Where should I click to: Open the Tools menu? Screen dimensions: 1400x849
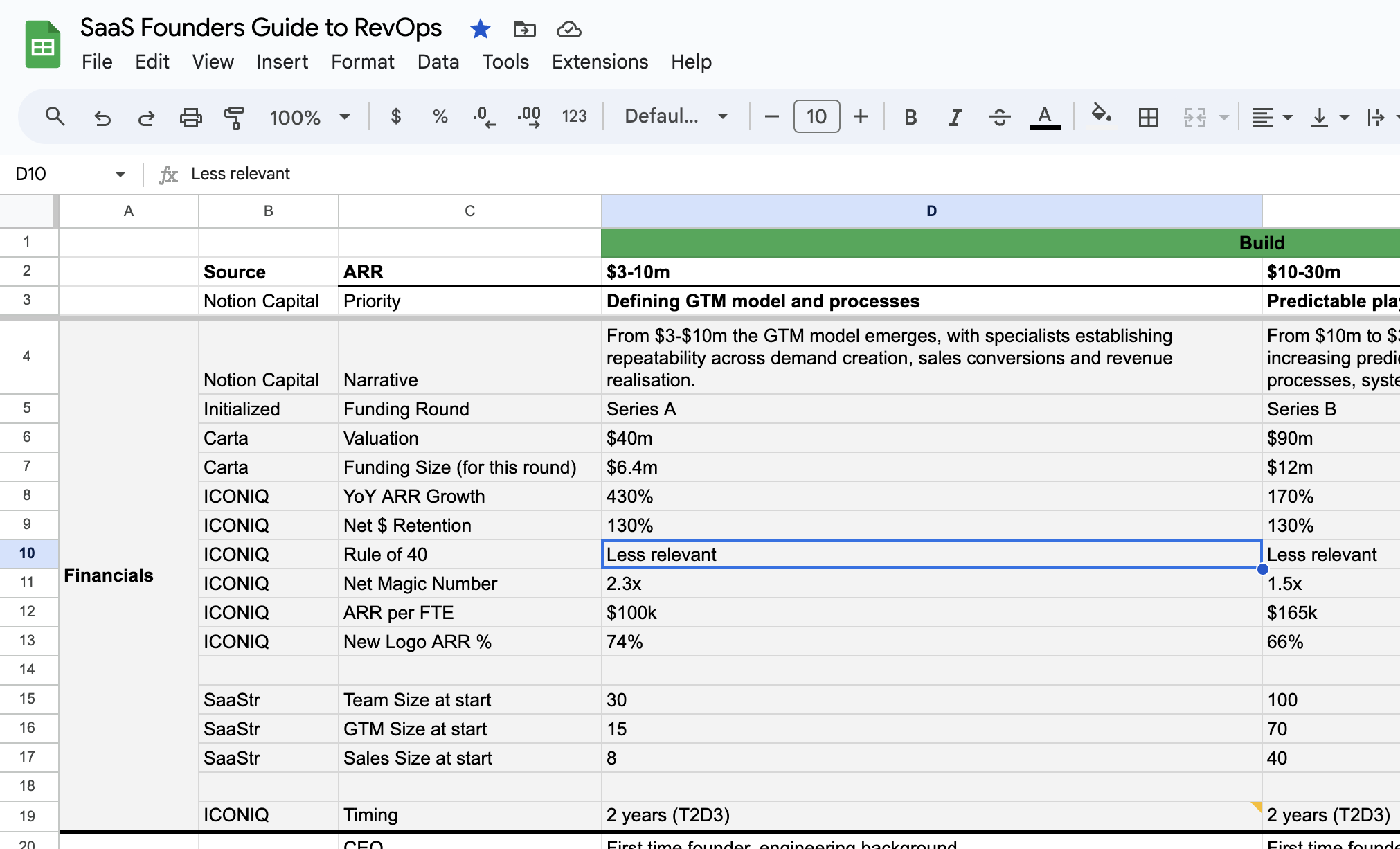505,62
